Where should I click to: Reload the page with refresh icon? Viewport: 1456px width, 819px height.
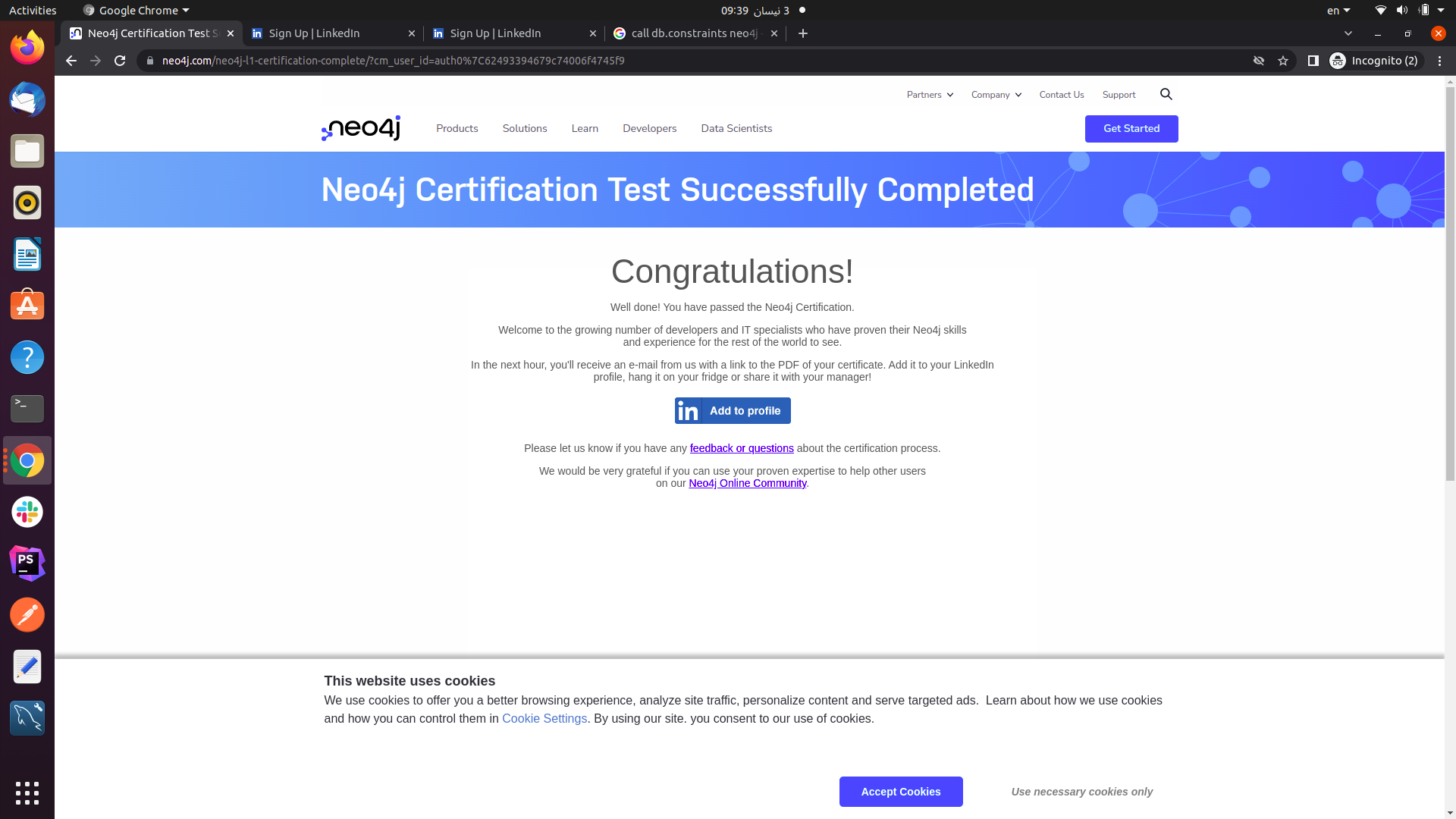[120, 61]
